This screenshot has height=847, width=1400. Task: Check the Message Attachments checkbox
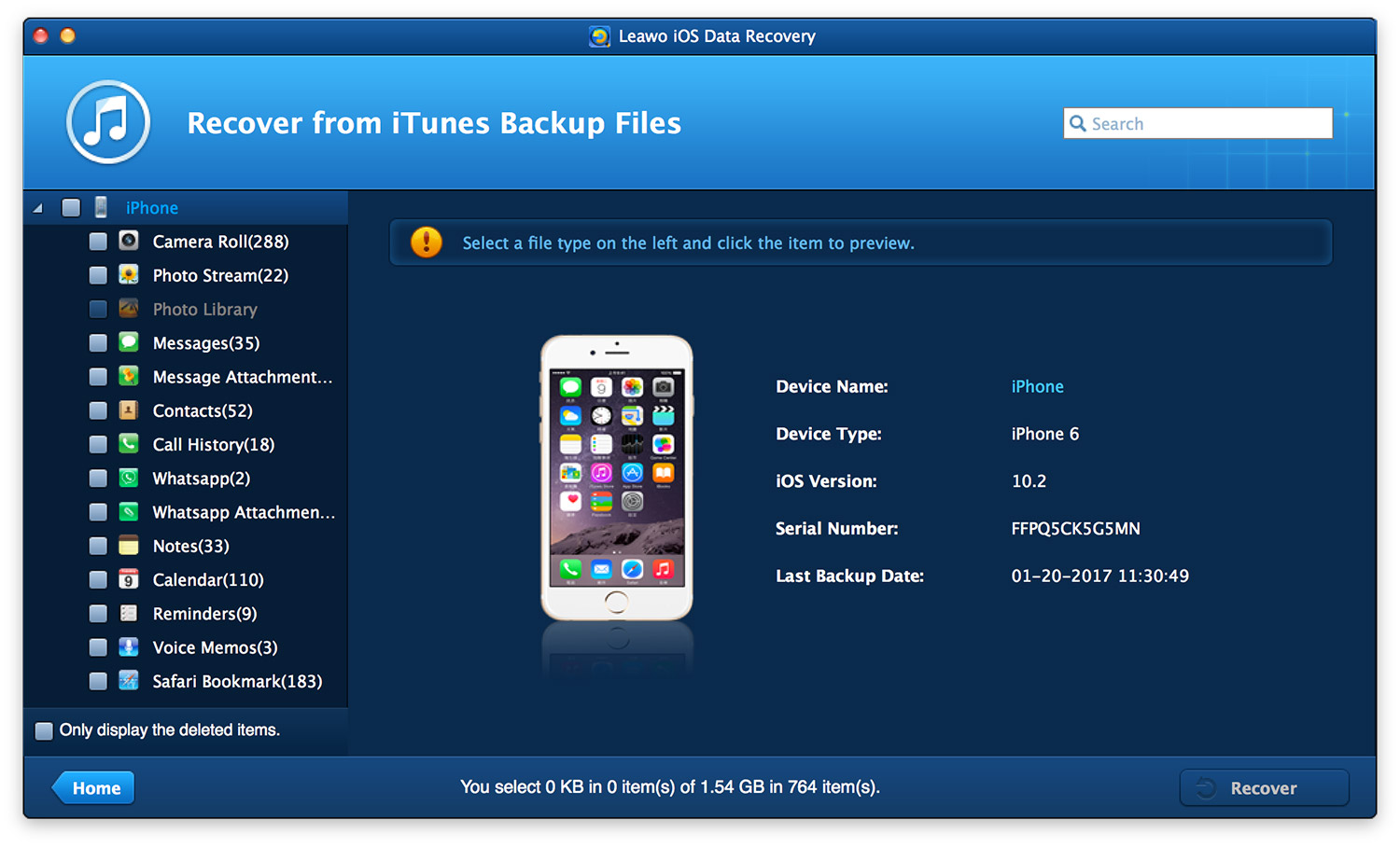(x=98, y=377)
